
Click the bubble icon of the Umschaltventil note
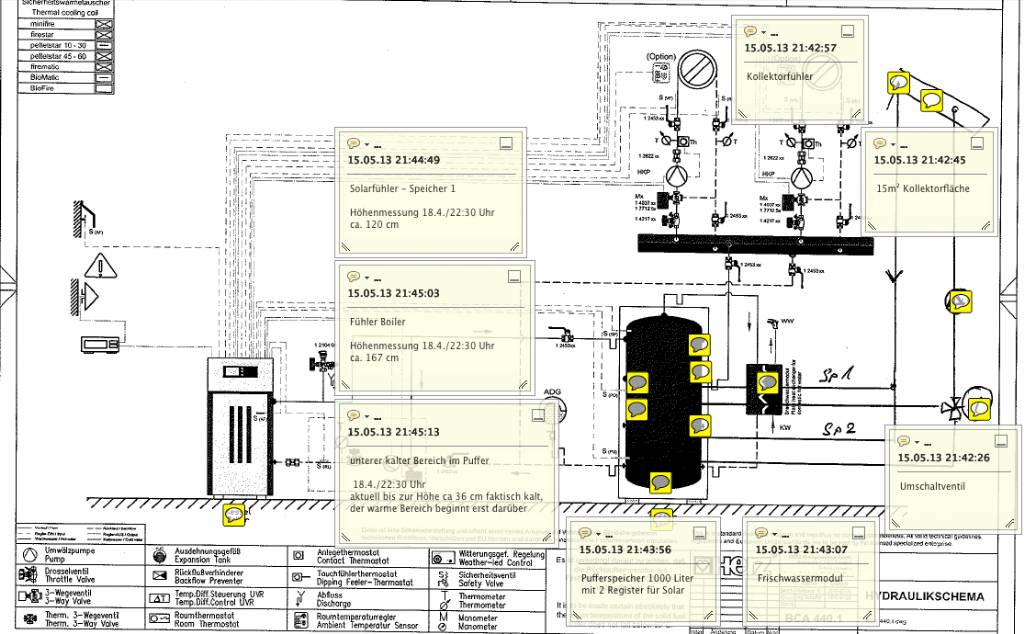coord(903,441)
